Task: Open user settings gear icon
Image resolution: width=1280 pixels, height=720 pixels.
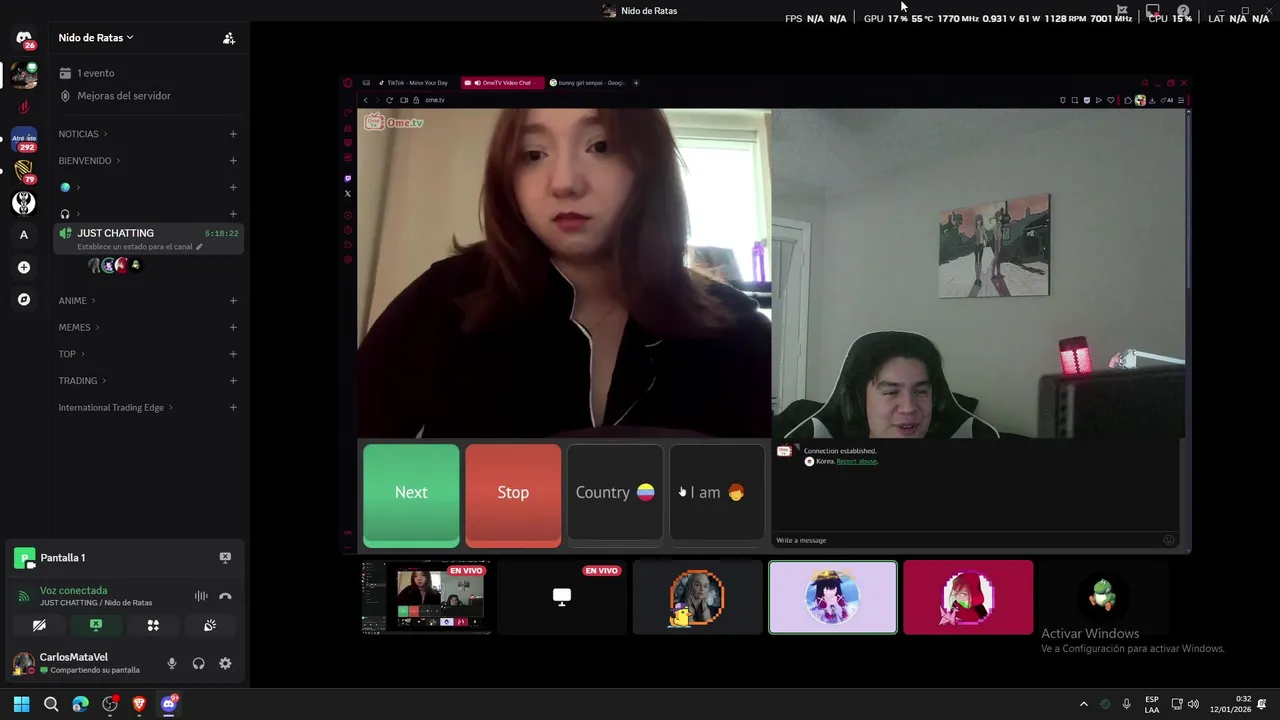Action: pos(225,663)
